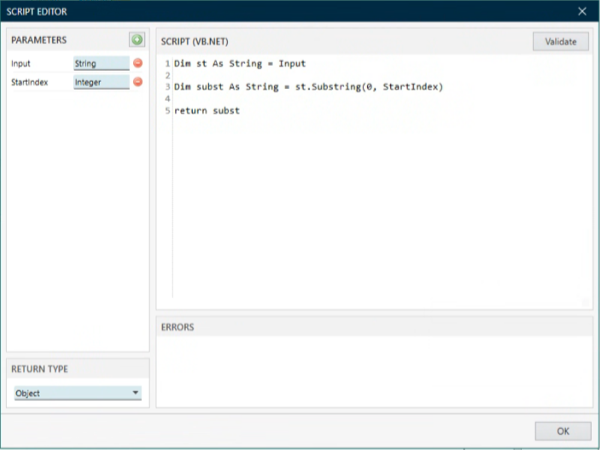
Task: Close the Script Editor dialog
Action: pos(582,11)
